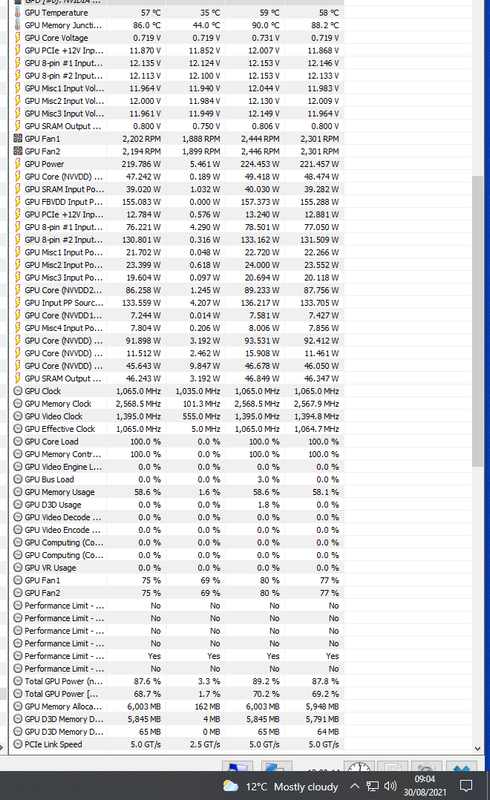Image resolution: width=490 pixels, height=800 pixels.
Task: Click the 130.801 W 8-pin #2 input power value
Action: (141, 239)
